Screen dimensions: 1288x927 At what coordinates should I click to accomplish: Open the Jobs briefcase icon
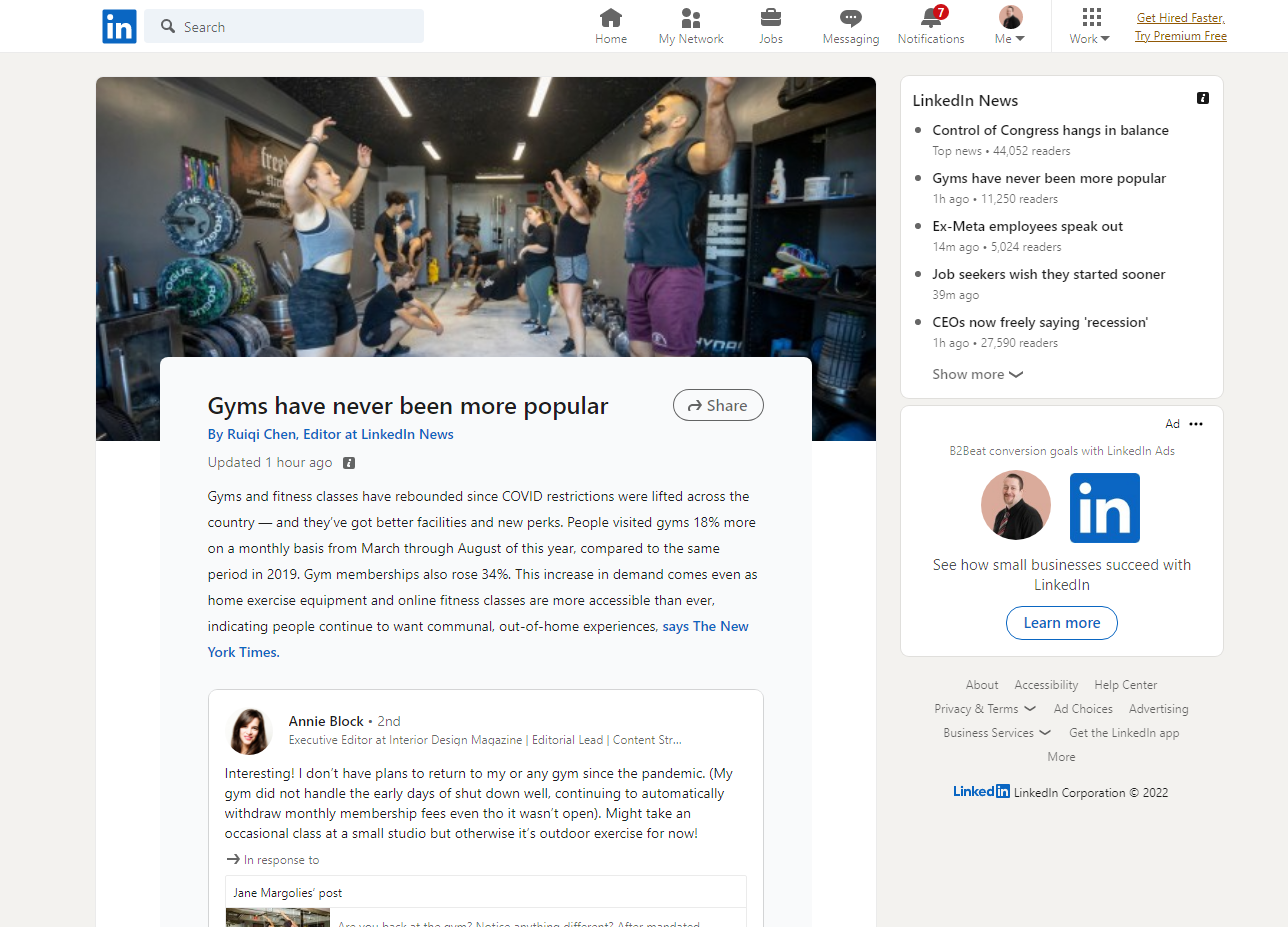[x=770, y=18]
